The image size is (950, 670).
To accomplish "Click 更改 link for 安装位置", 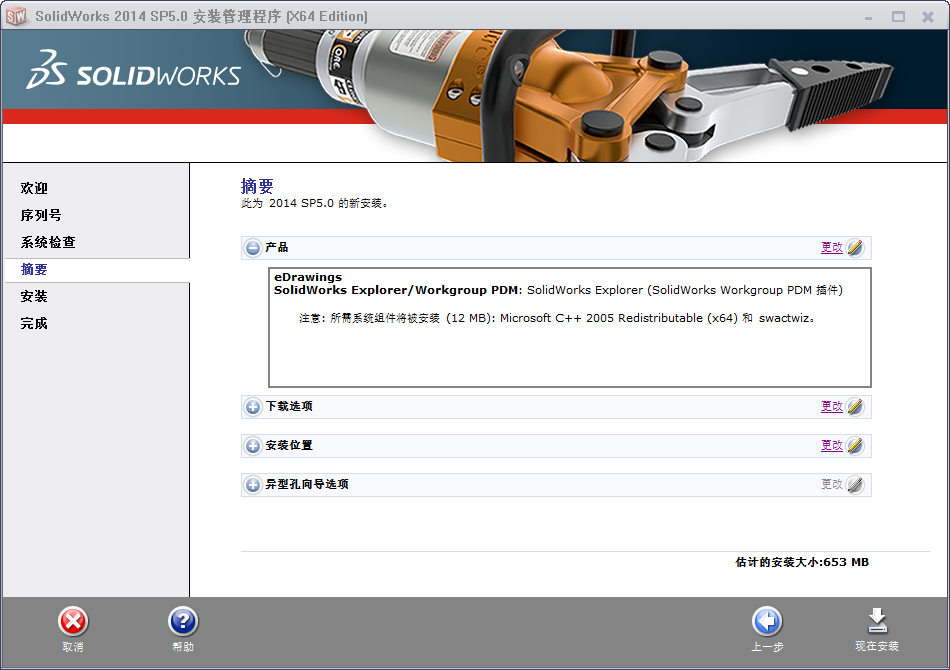I will pyautogui.click(x=832, y=445).
